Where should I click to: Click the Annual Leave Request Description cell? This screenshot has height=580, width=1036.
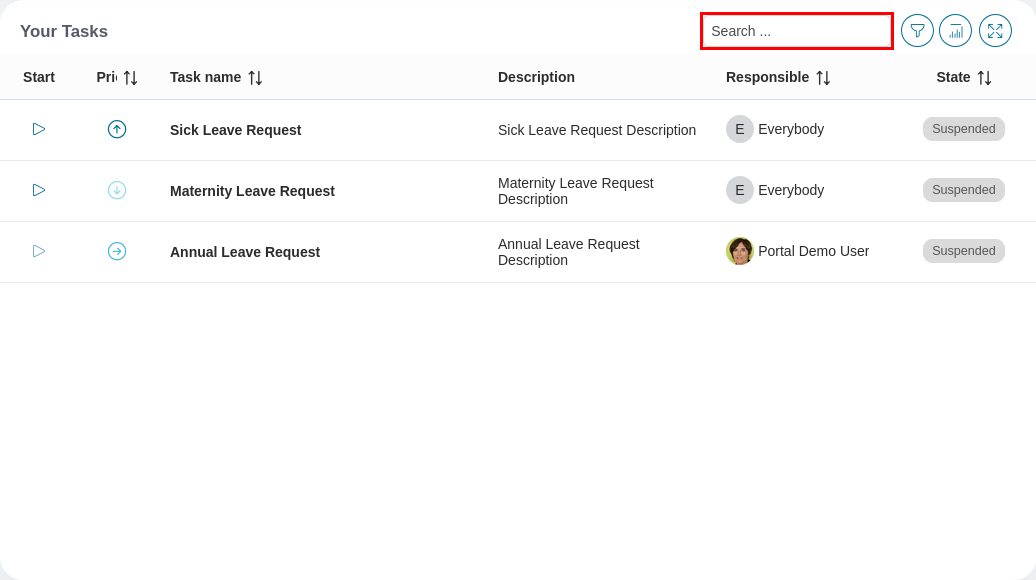[569, 252]
